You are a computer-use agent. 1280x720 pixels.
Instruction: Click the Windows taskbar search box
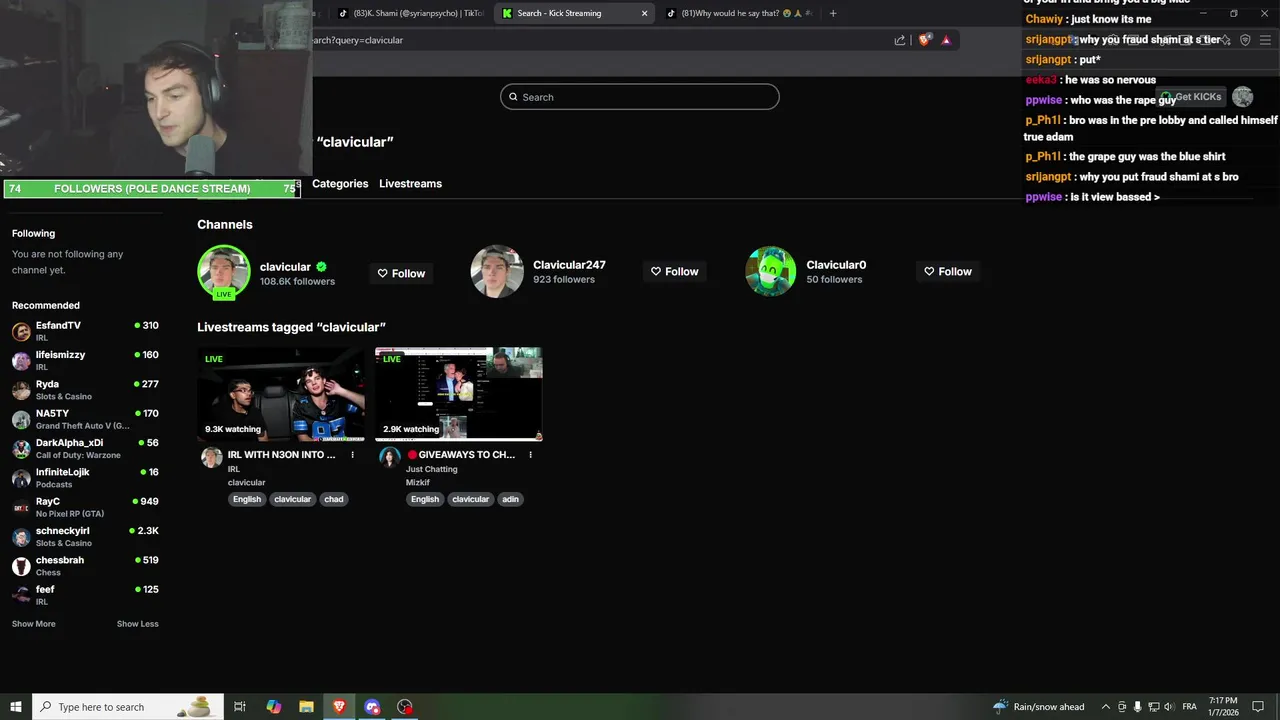tap(128, 707)
